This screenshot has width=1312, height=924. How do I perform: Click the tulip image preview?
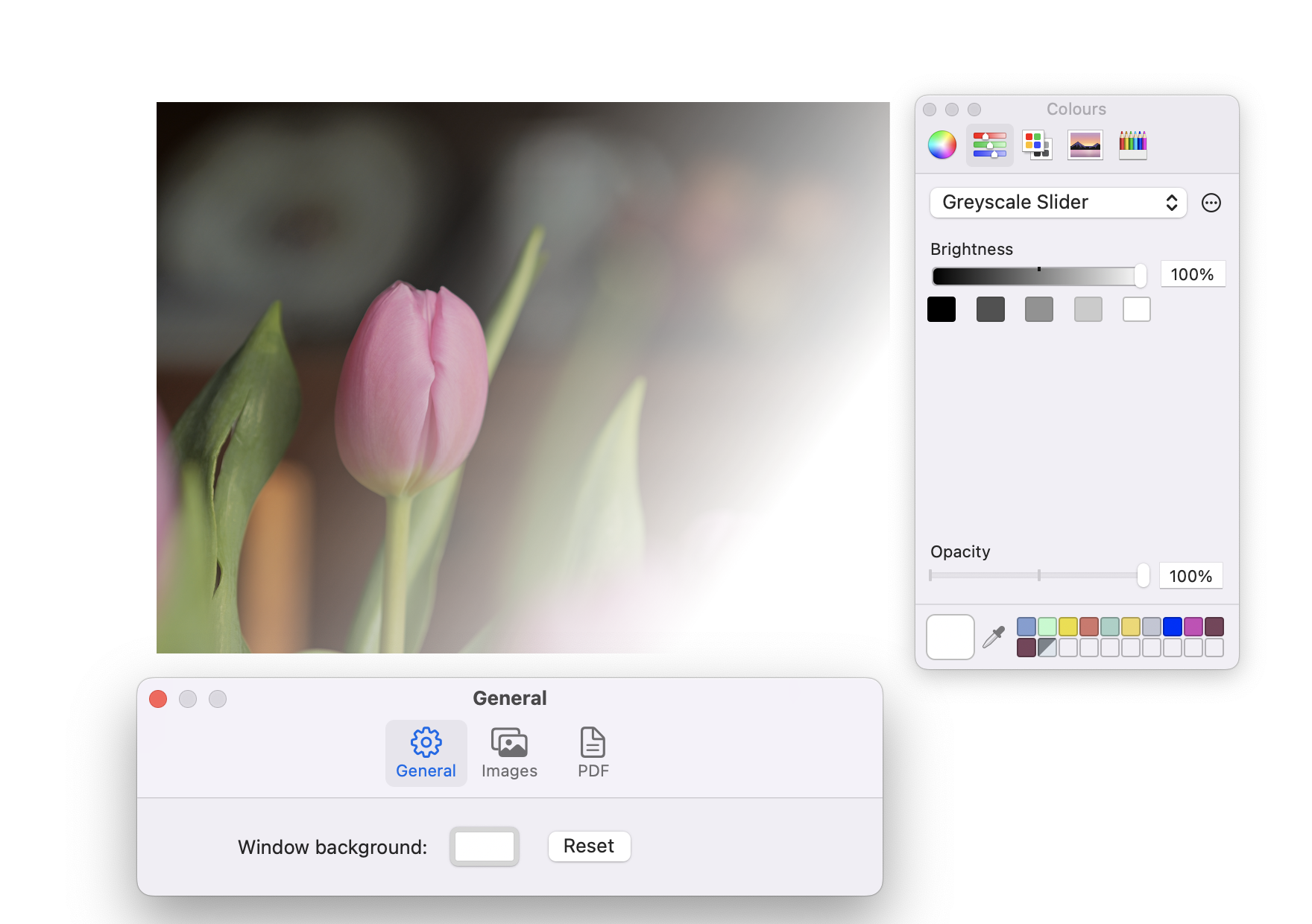tap(523, 377)
